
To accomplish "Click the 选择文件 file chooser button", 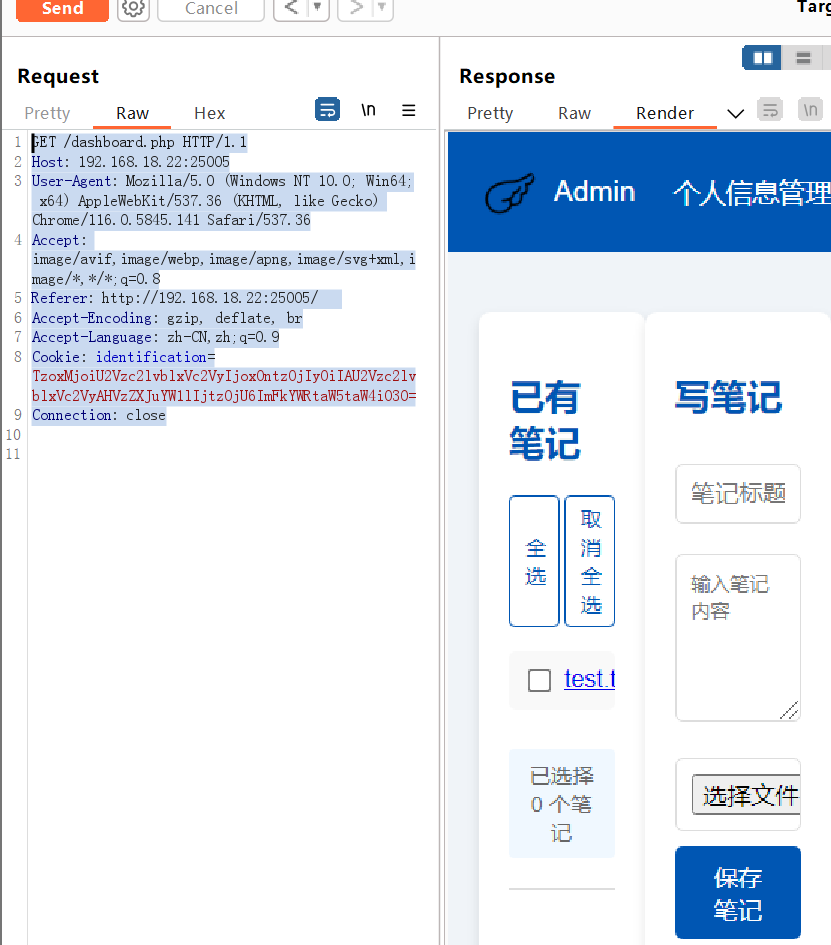I will [747, 795].
